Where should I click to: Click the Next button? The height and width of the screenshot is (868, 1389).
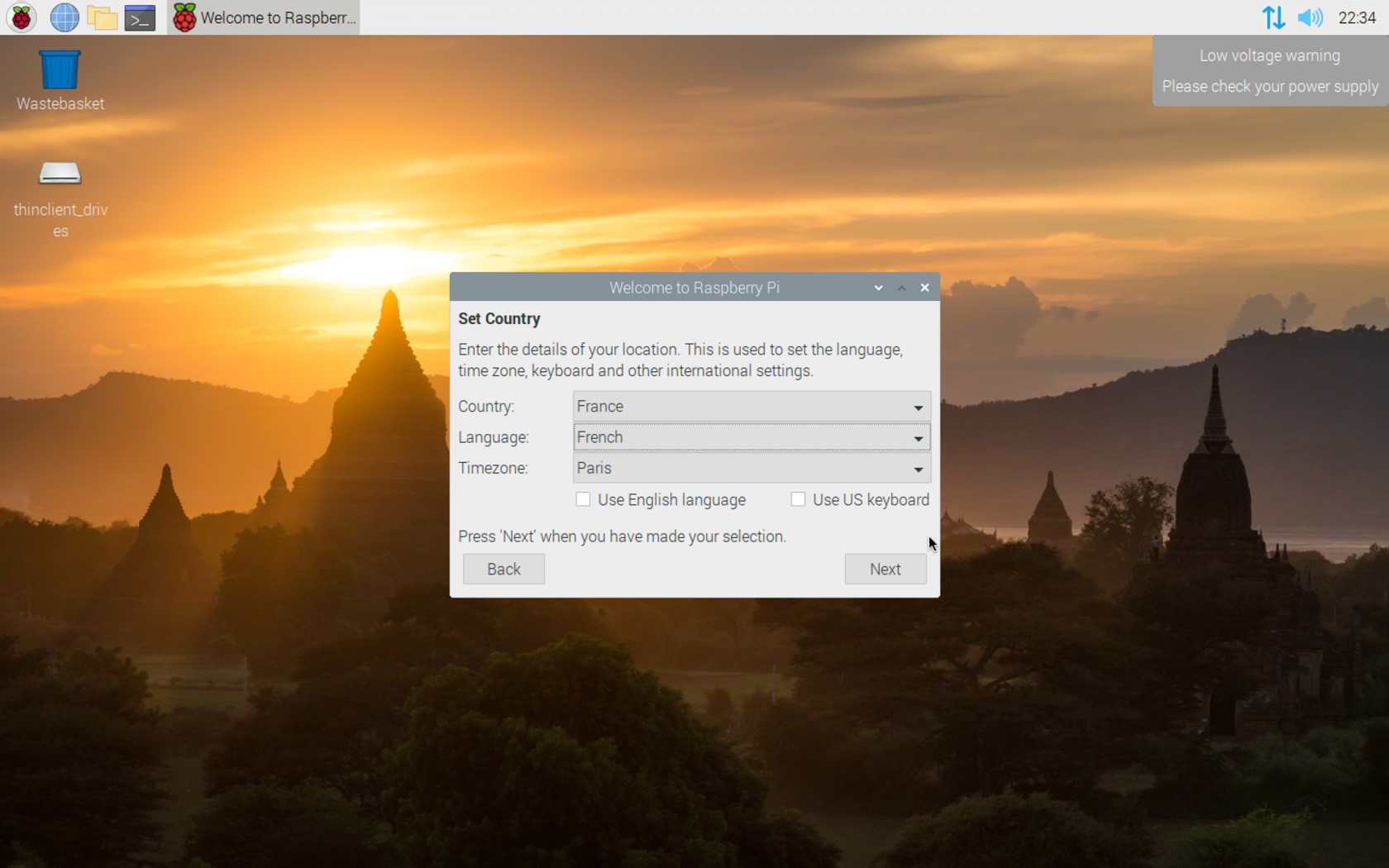(885, 569)
